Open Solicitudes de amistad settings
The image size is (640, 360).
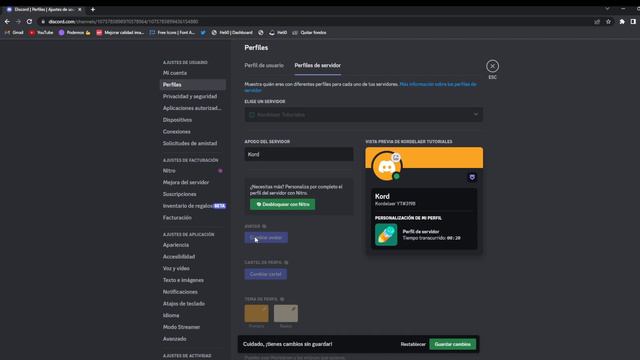pos(193,143)
